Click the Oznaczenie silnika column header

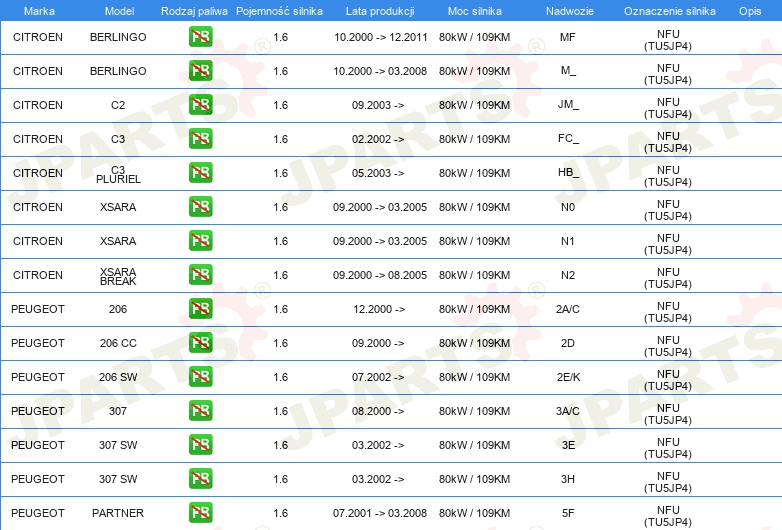pos(669,11)
